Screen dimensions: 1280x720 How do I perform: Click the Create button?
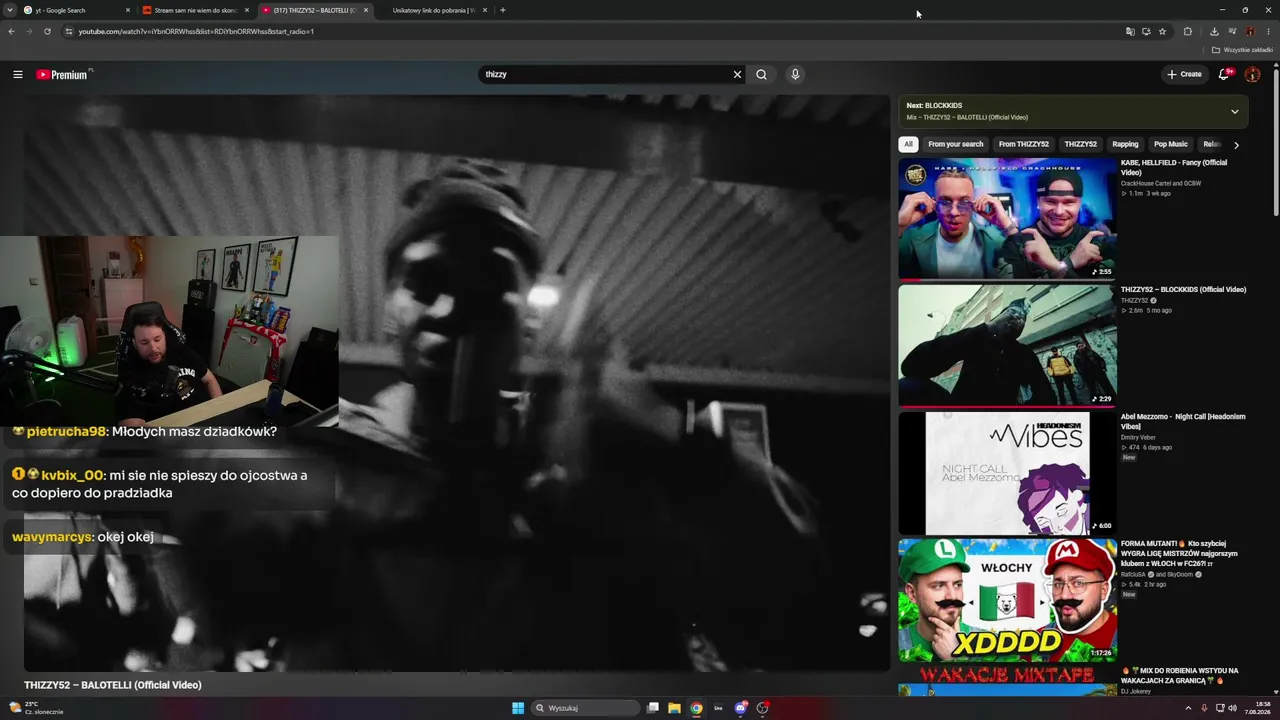[x=1184, y=74]
